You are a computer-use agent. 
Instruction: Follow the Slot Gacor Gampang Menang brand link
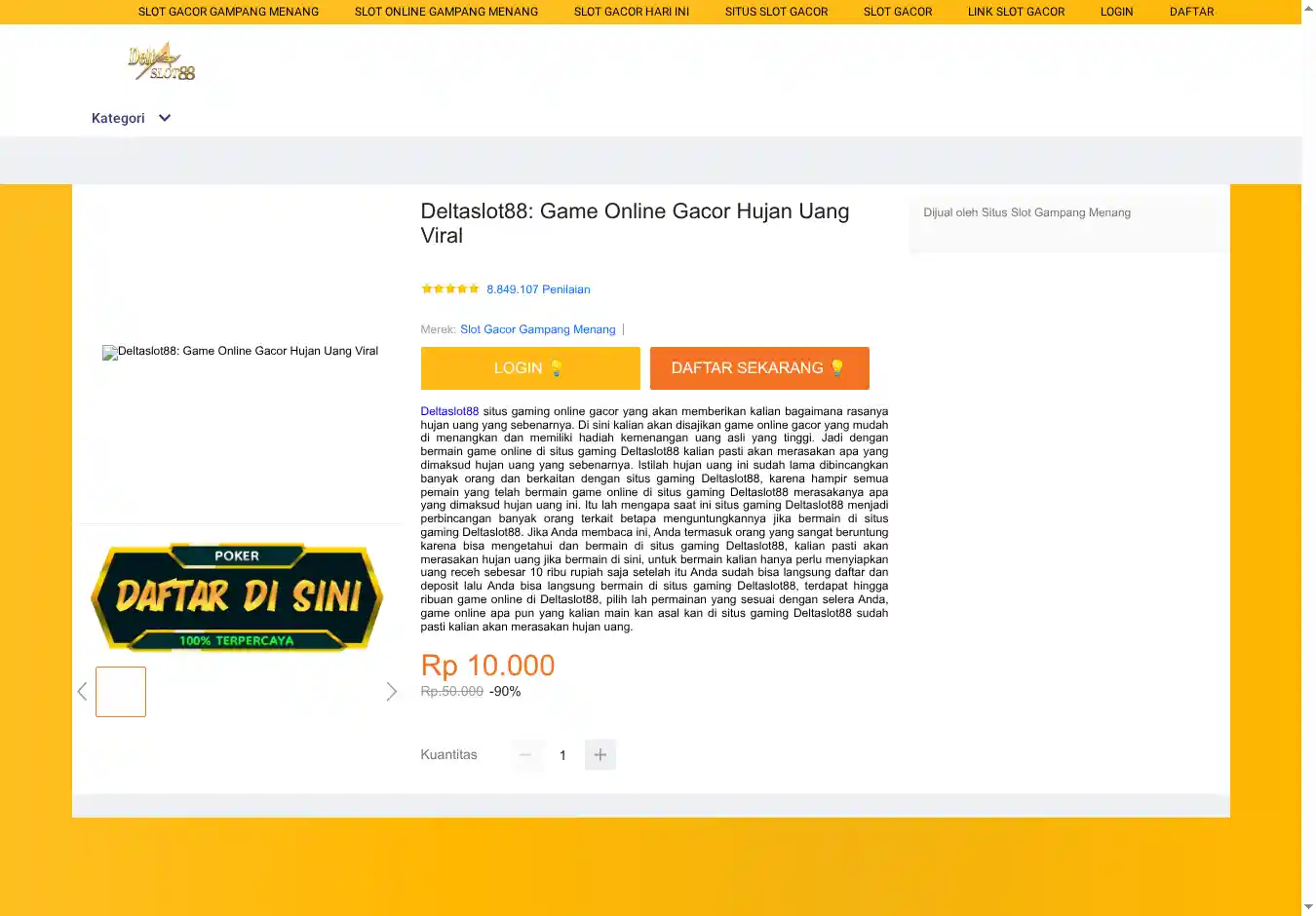click(537, 329)
